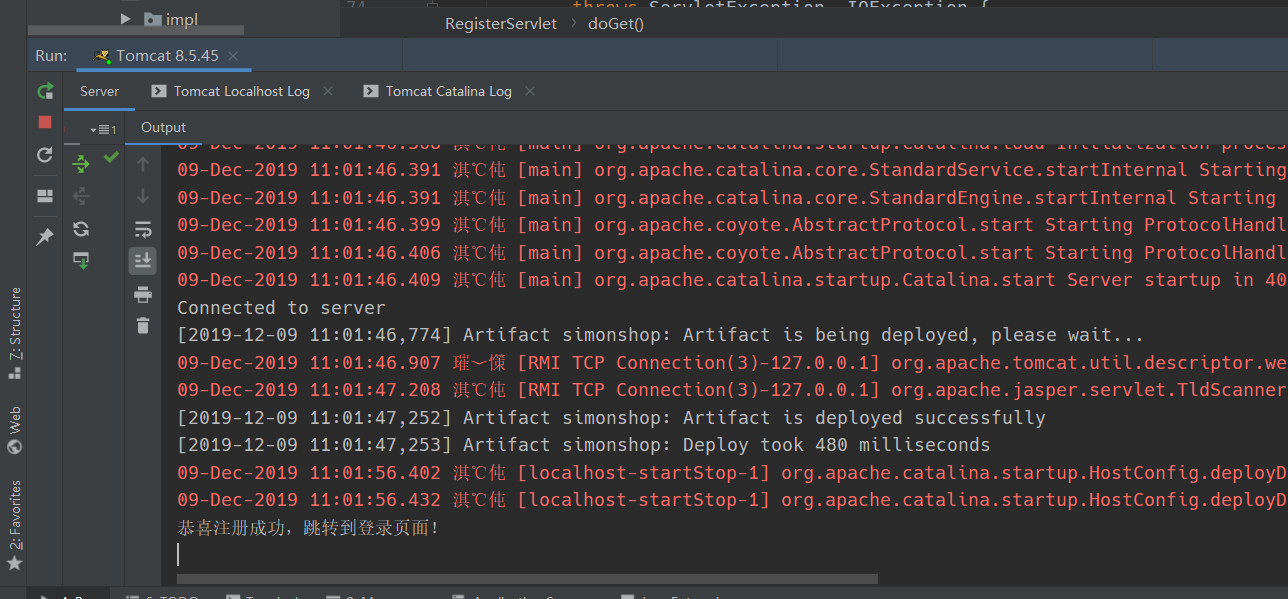Click the deploy artifact icon with green down arrow
This screenshot has width=1288, height=599.
coord(81,260)
